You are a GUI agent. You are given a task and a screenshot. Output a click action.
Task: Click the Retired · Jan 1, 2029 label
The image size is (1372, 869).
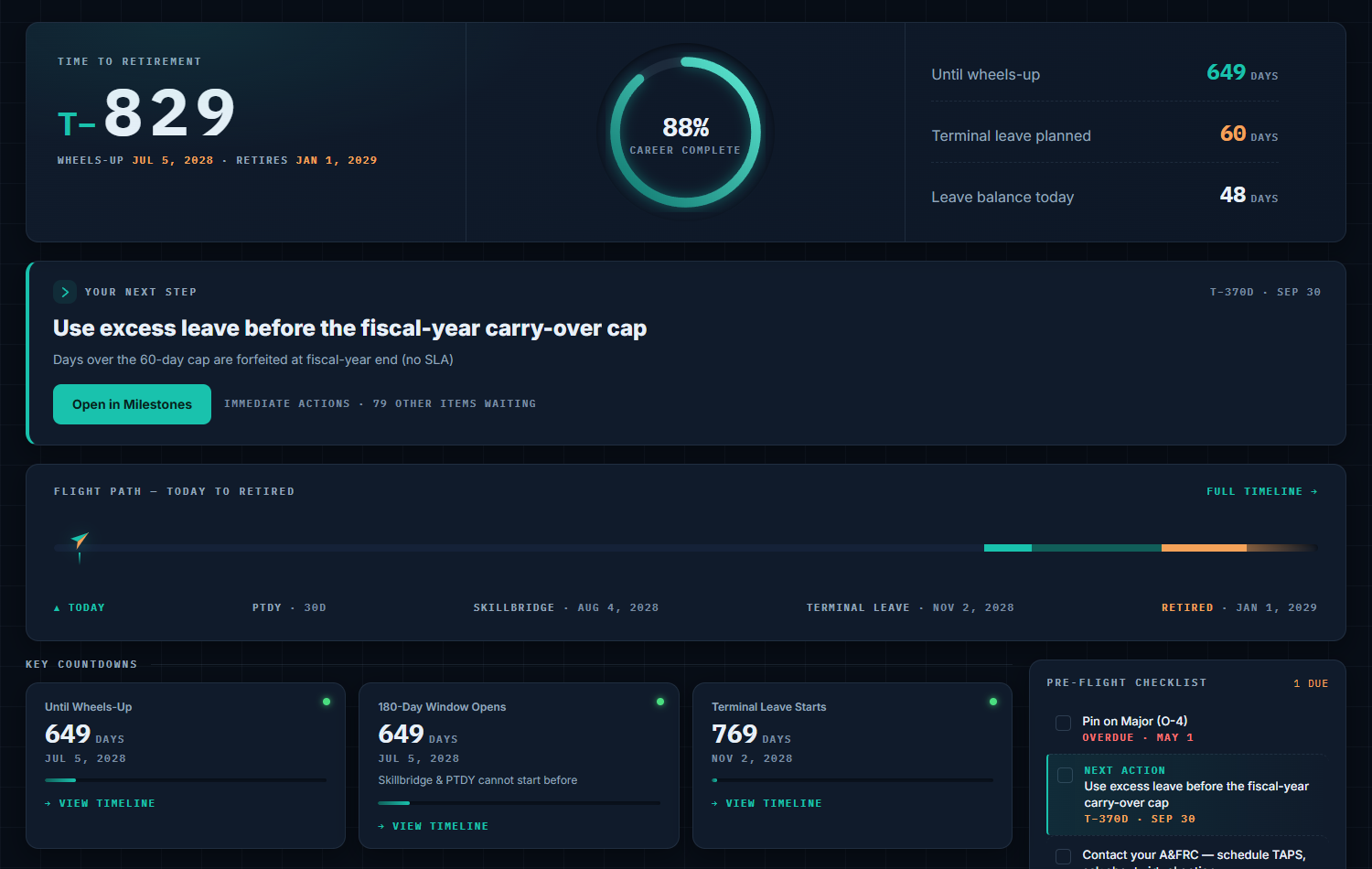pos(1239,607)
